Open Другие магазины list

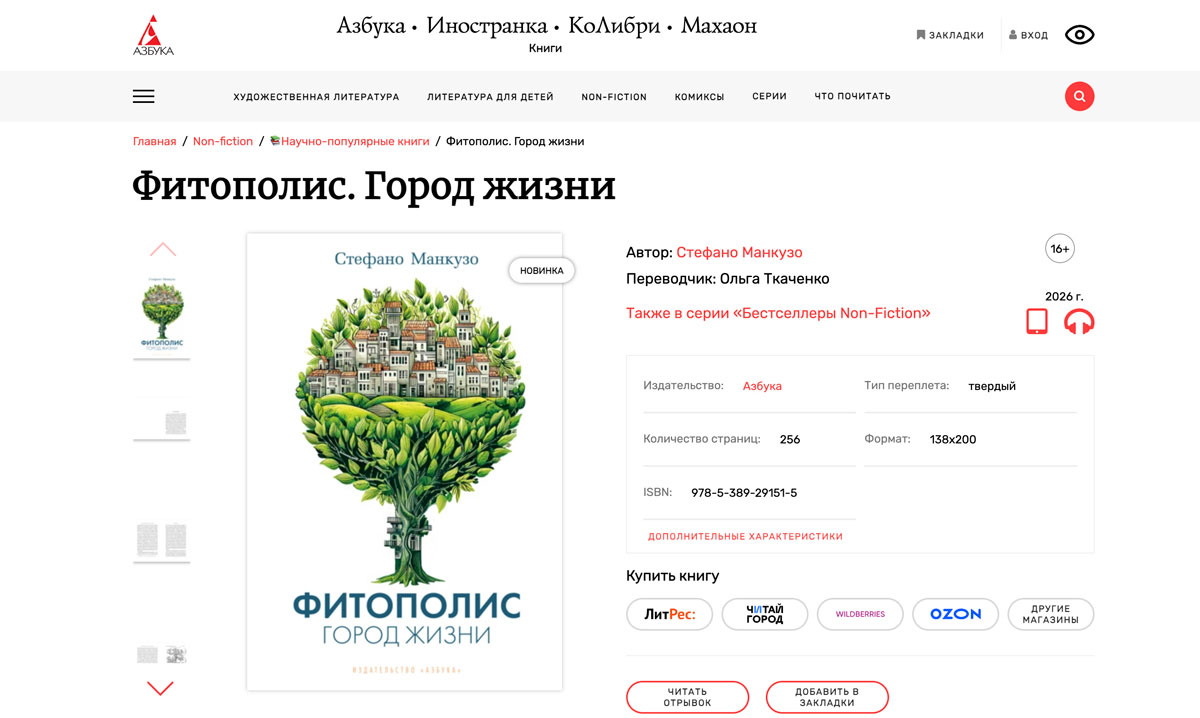[1051, 614]
